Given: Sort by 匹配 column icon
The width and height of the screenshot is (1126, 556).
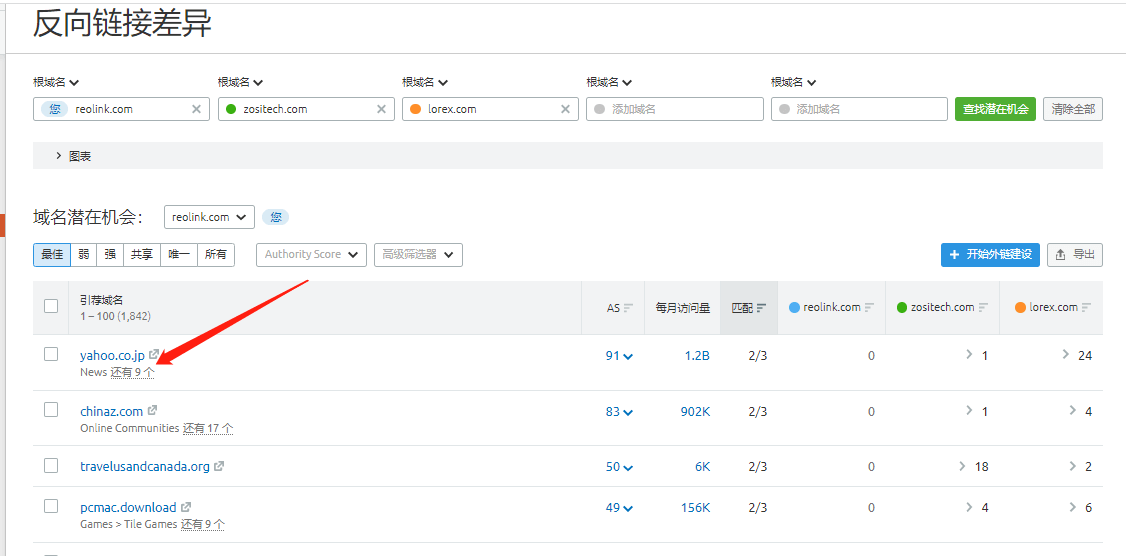Looking at the screenshot, I should (x=762, y=307).
